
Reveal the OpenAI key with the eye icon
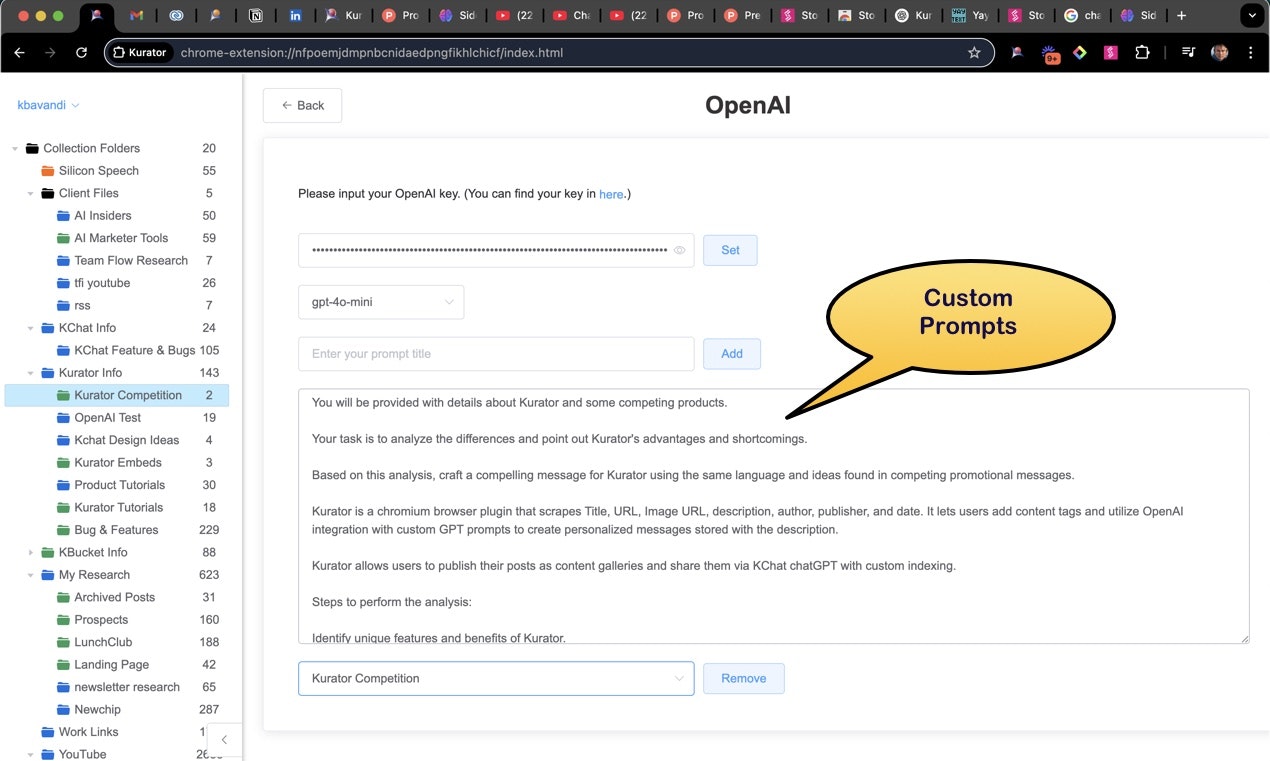point(680,250)
